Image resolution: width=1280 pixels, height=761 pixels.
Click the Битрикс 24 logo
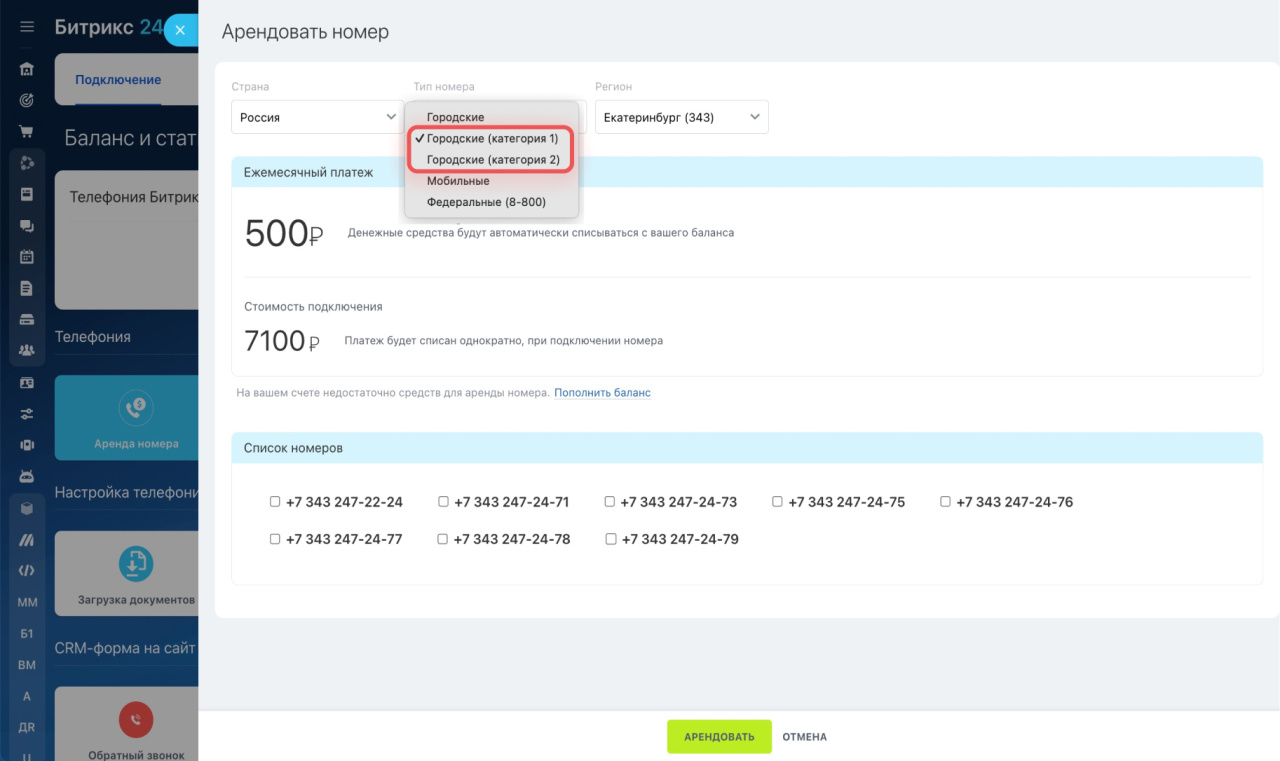coord(108,27)
